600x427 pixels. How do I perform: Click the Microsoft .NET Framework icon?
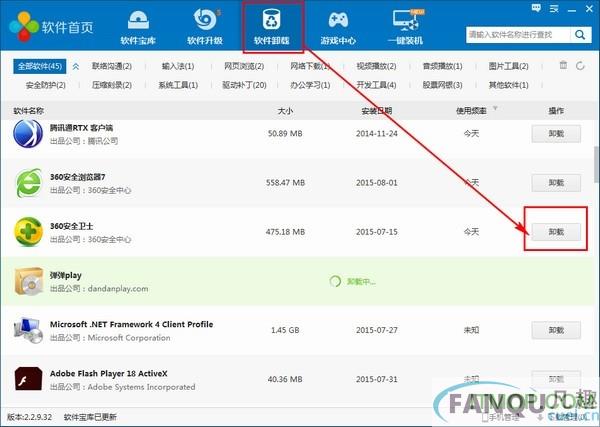28,330
